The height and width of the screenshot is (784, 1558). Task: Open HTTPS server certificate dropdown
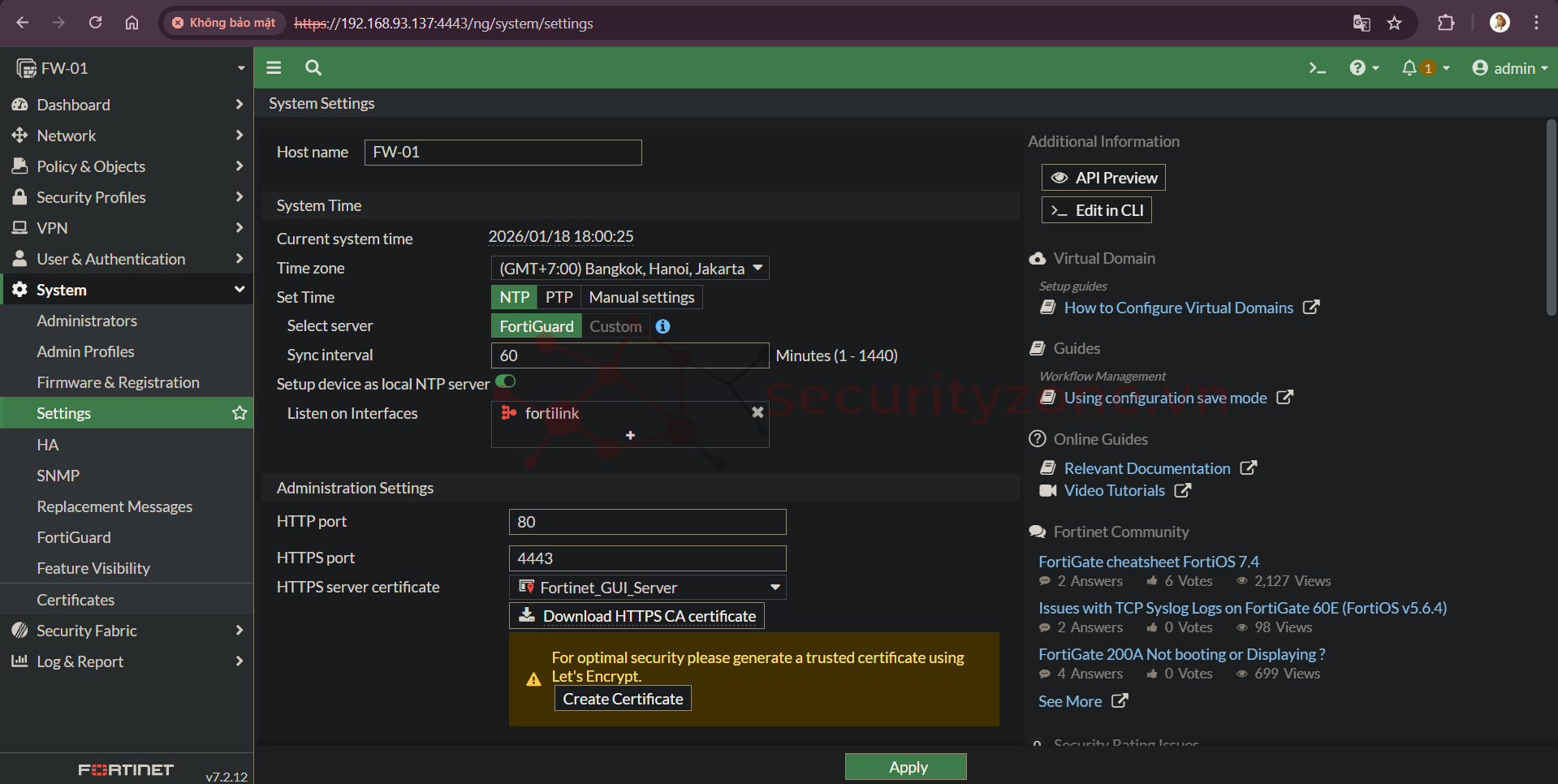647,588
